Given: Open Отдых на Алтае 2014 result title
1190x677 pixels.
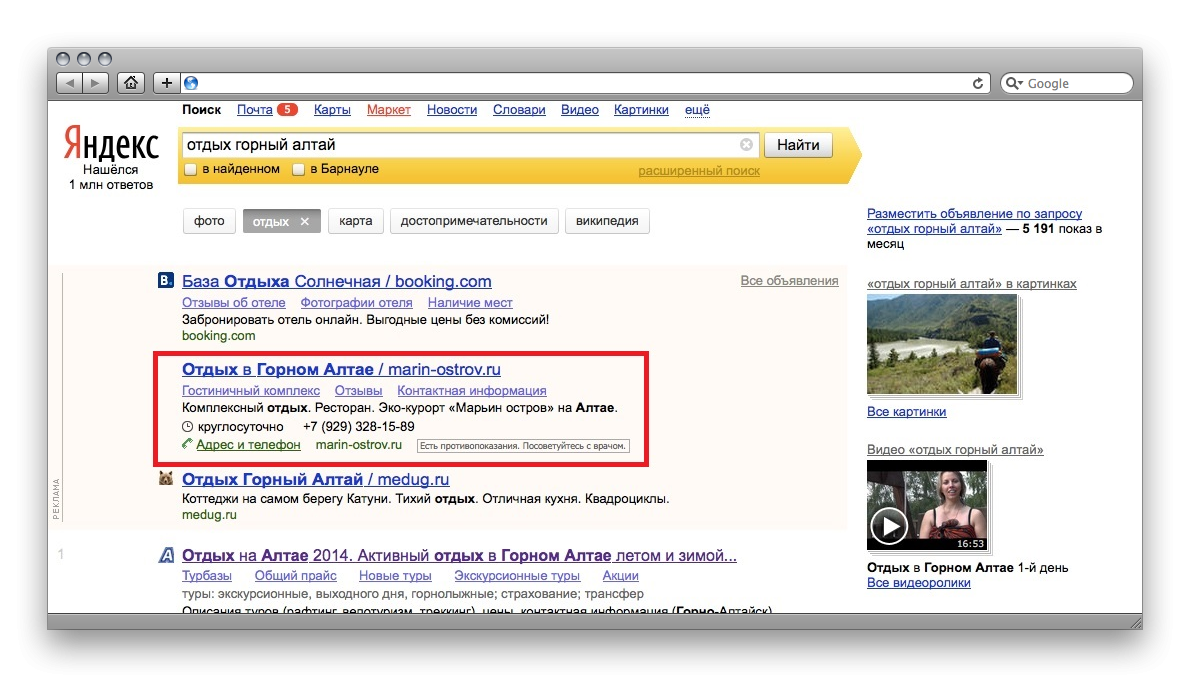Looking at the screenshot, I should click(459, 556).
